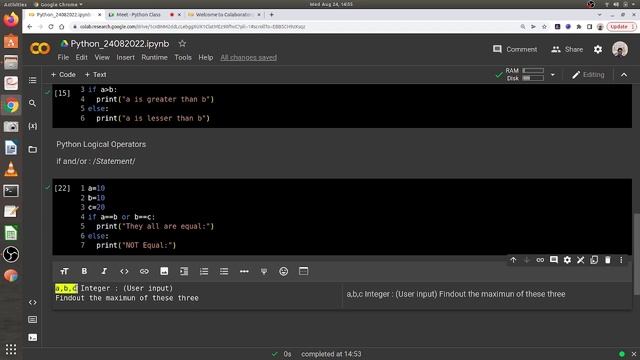Add a bulleted list in the text cell

[x=224, y=271]
